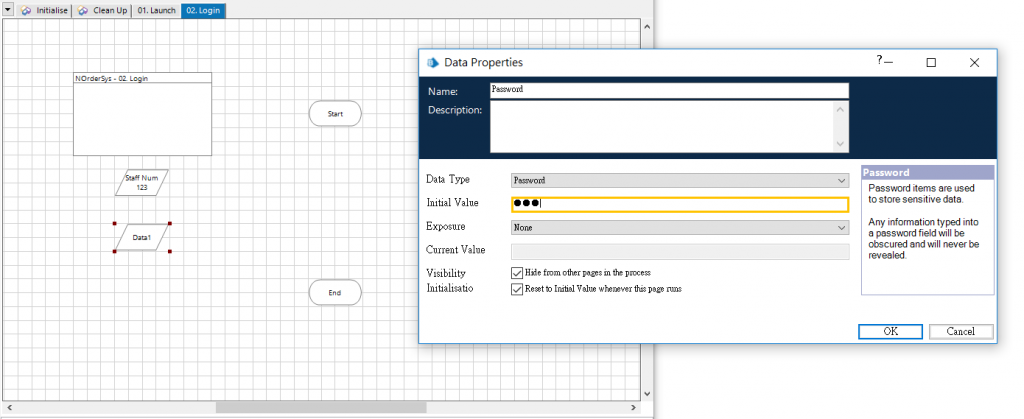Select the Start stage on canvas

coord(335,114)
